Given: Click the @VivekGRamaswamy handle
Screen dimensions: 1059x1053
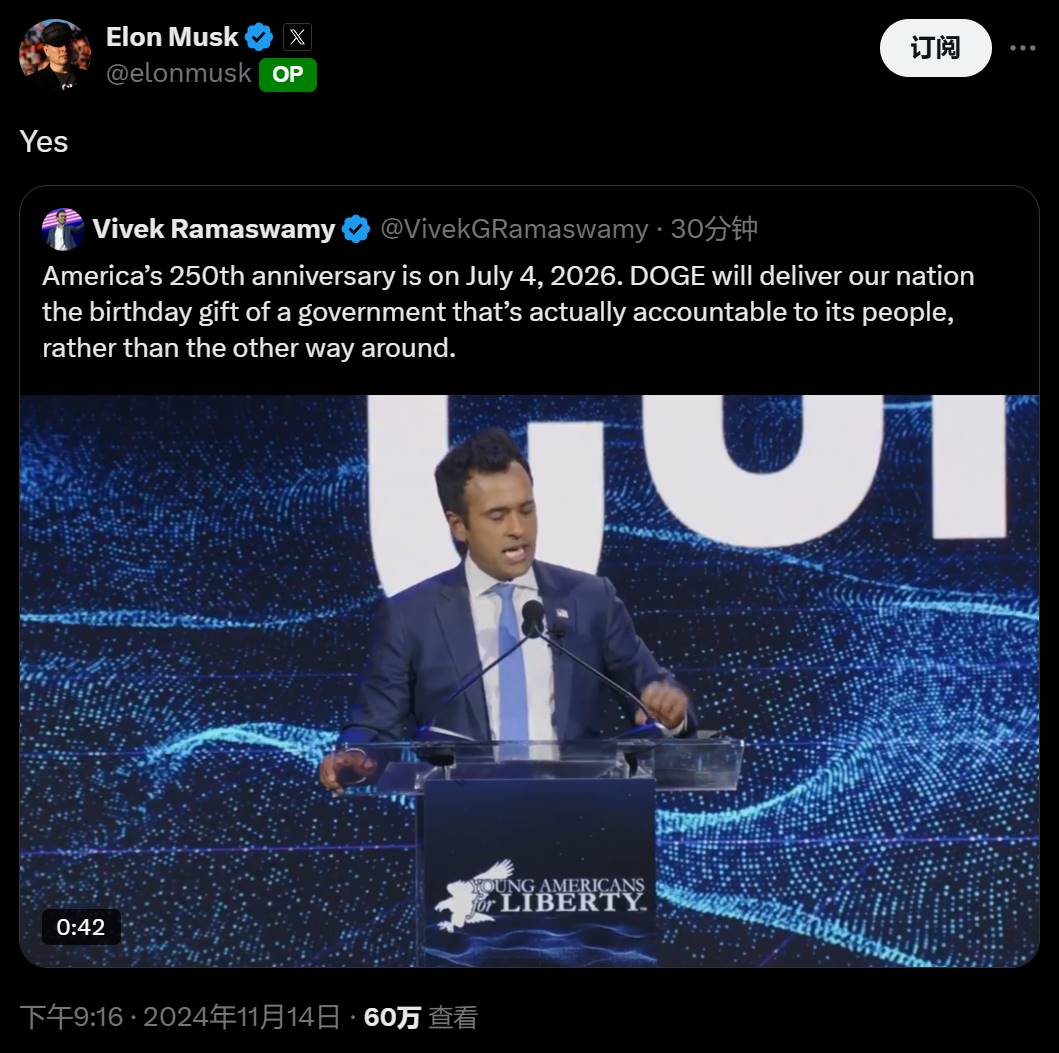Looking at the screenshot, I should click(514, 229).
